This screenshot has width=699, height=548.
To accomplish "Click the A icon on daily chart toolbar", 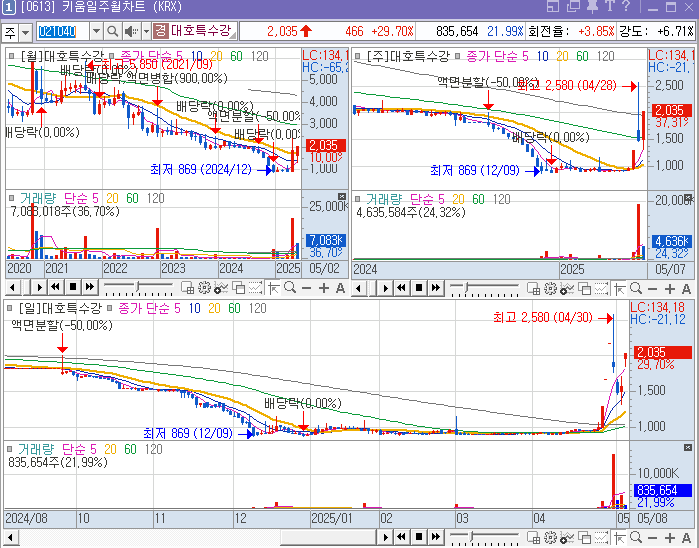I will [x=687, y=538].
